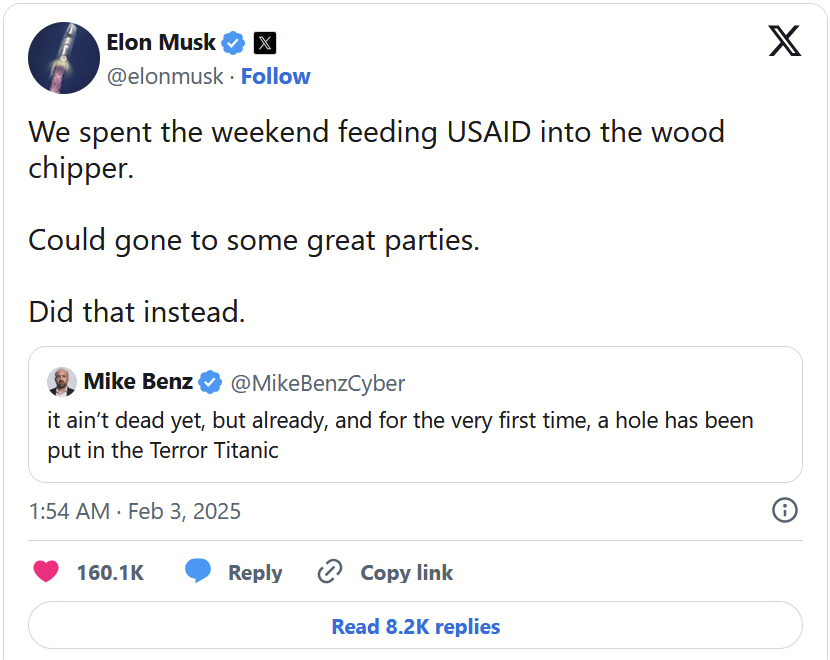Viewport: 830px width, 660px height.
Task: Open the quoted Terror Titanic tweet text
Action: tap(400, 435)
